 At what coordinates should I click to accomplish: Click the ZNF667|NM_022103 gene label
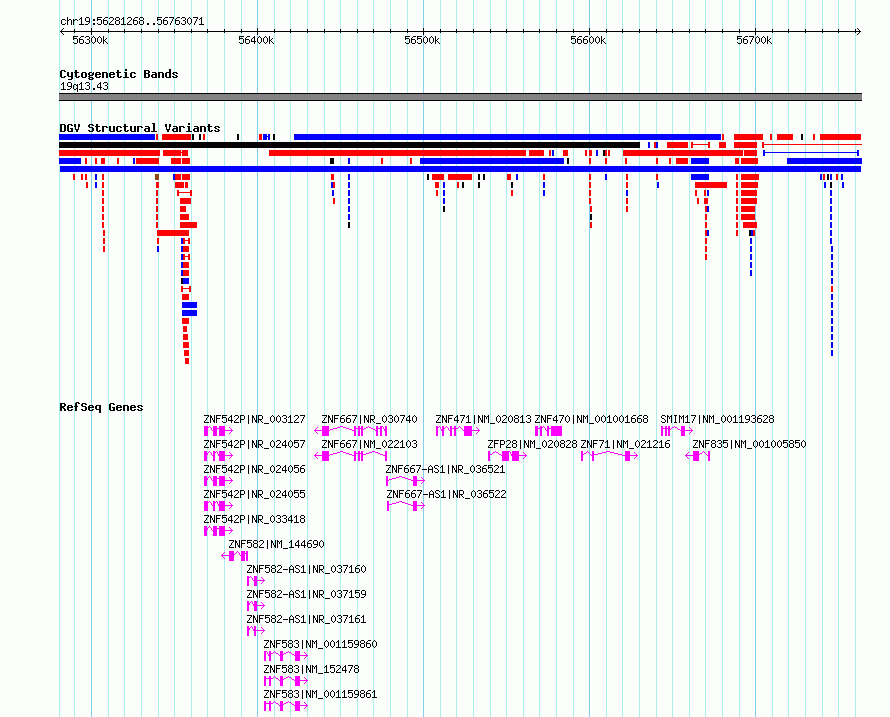(370, 445)
